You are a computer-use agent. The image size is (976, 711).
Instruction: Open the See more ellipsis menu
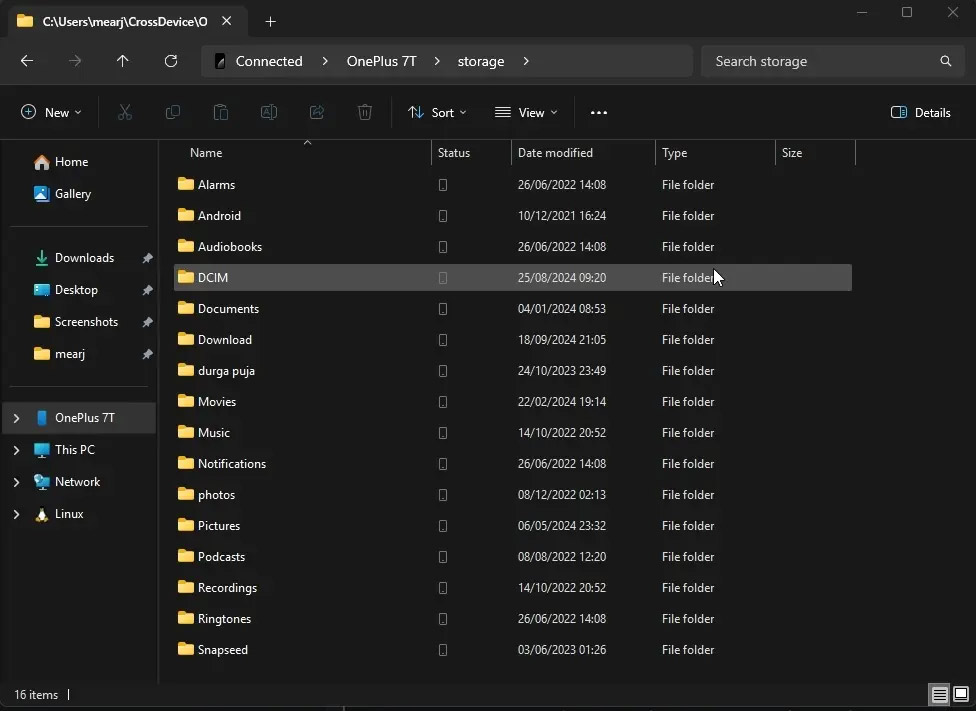(x=599, y=112)
